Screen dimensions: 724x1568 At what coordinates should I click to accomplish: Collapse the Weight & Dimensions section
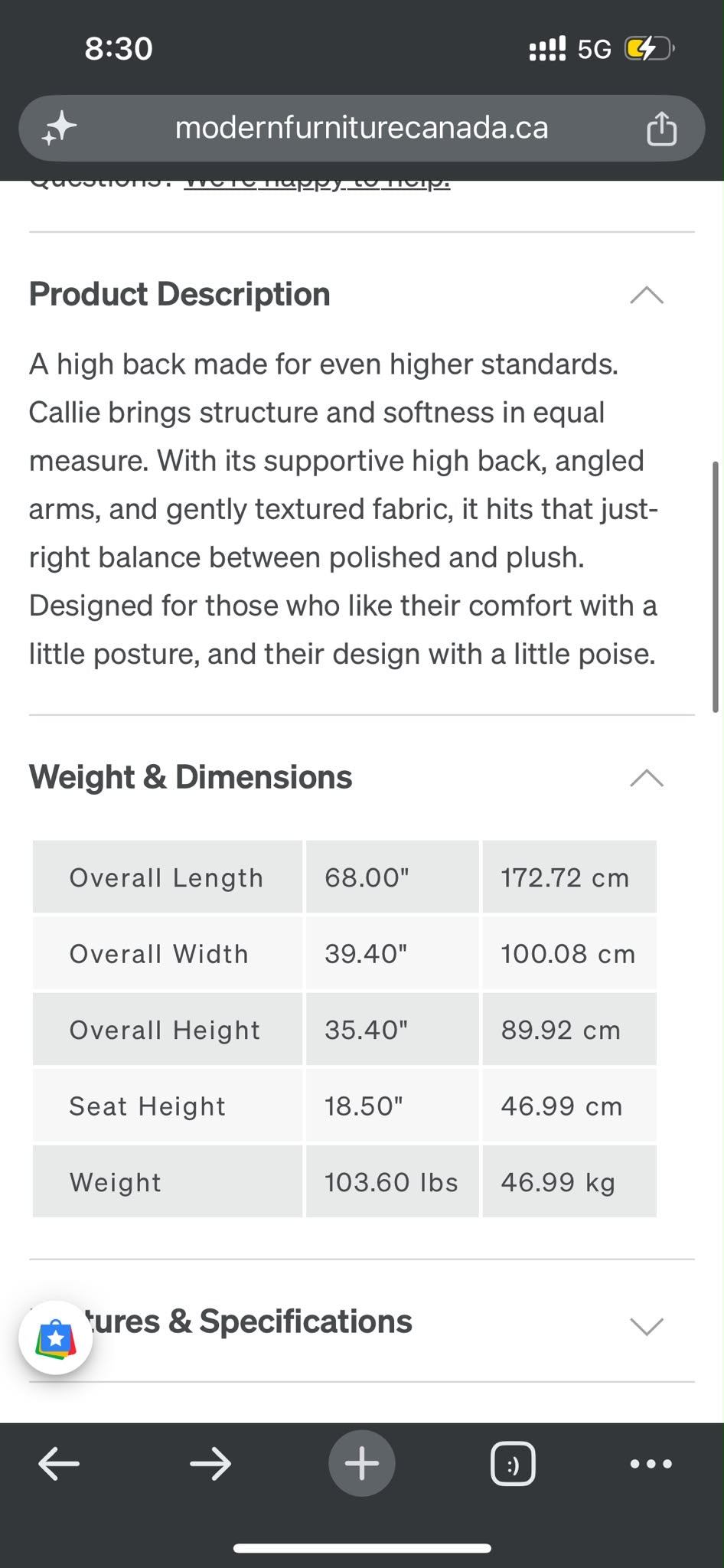[647, 778]
